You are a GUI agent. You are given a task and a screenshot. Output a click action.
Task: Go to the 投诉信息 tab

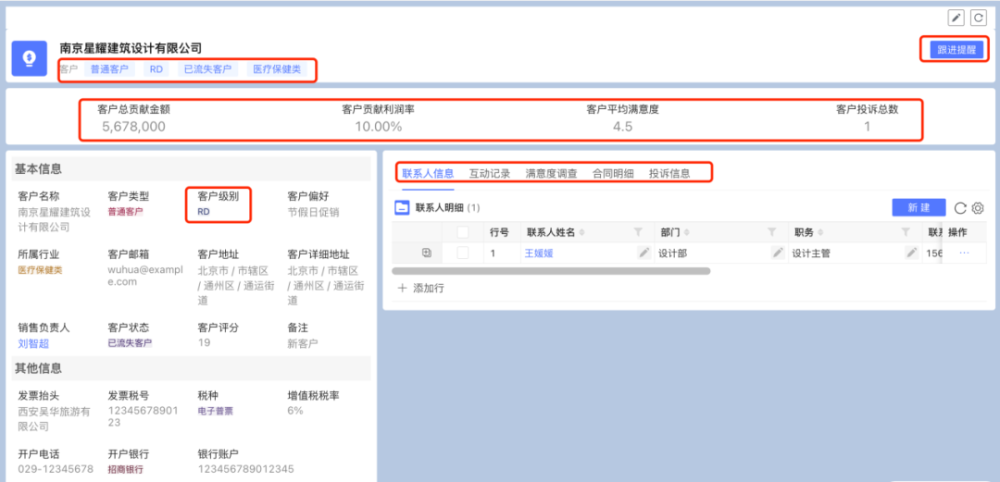670,173
